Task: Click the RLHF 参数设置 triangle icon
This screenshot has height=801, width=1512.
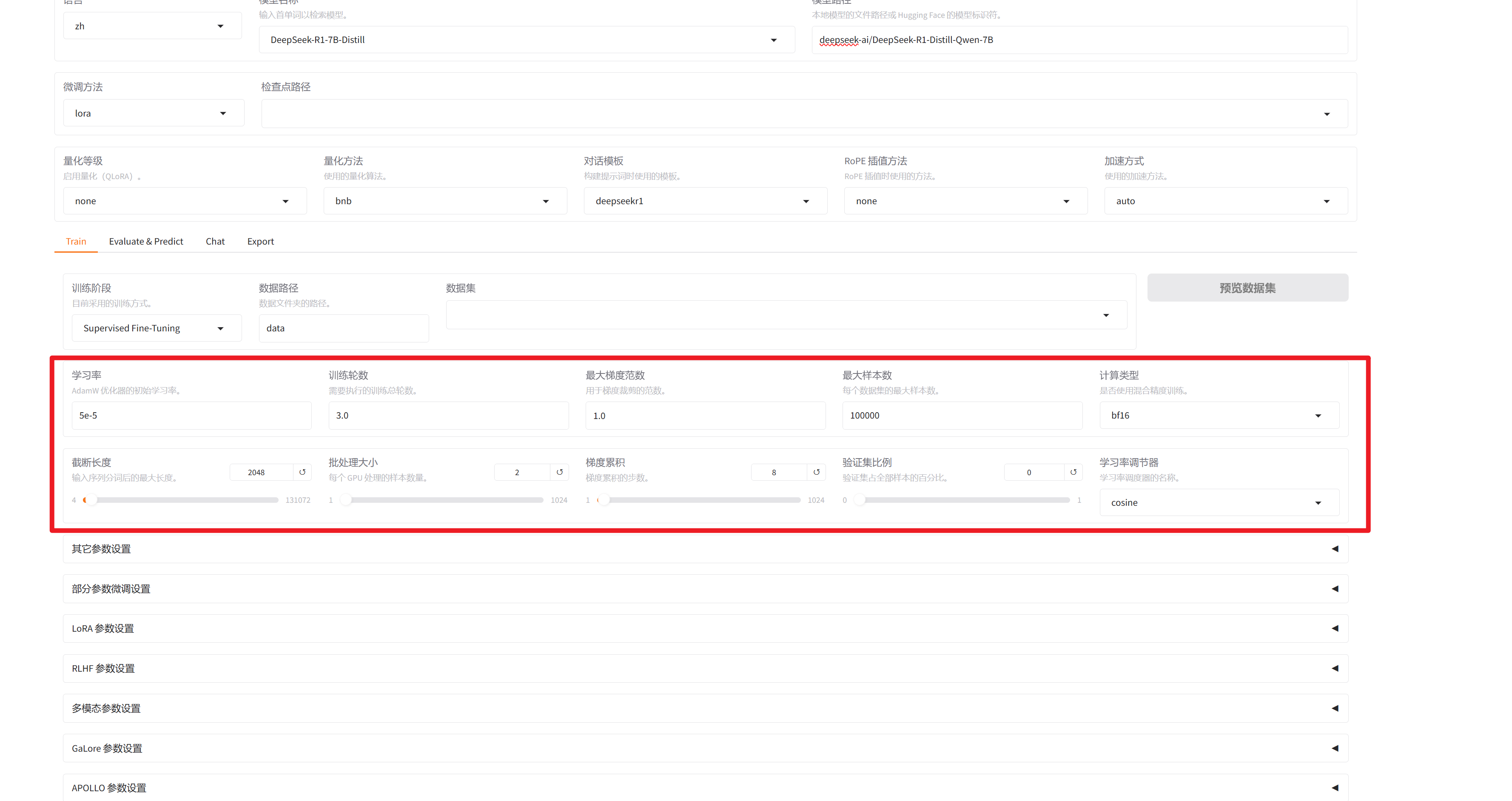Action: (x=1335, y=668)
